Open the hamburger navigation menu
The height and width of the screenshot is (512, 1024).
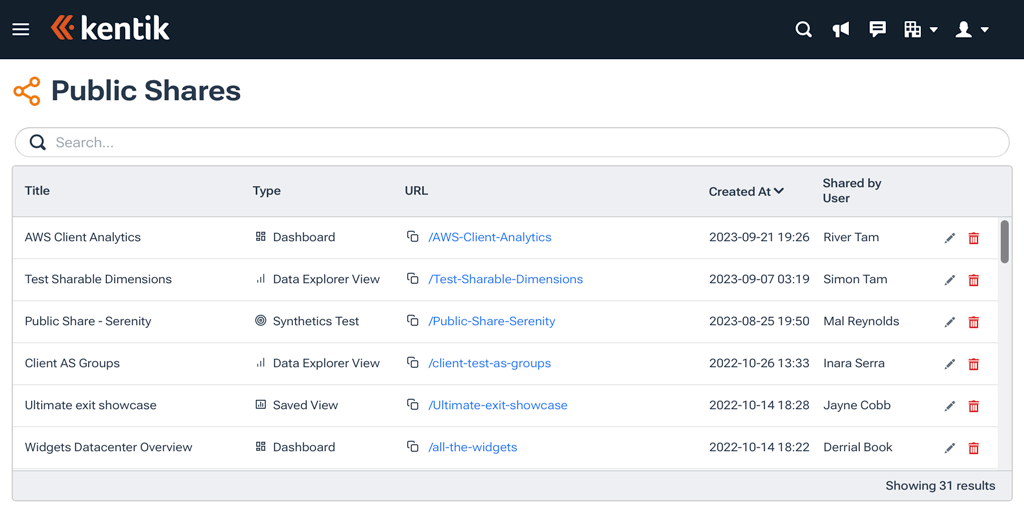coord(21,29)
